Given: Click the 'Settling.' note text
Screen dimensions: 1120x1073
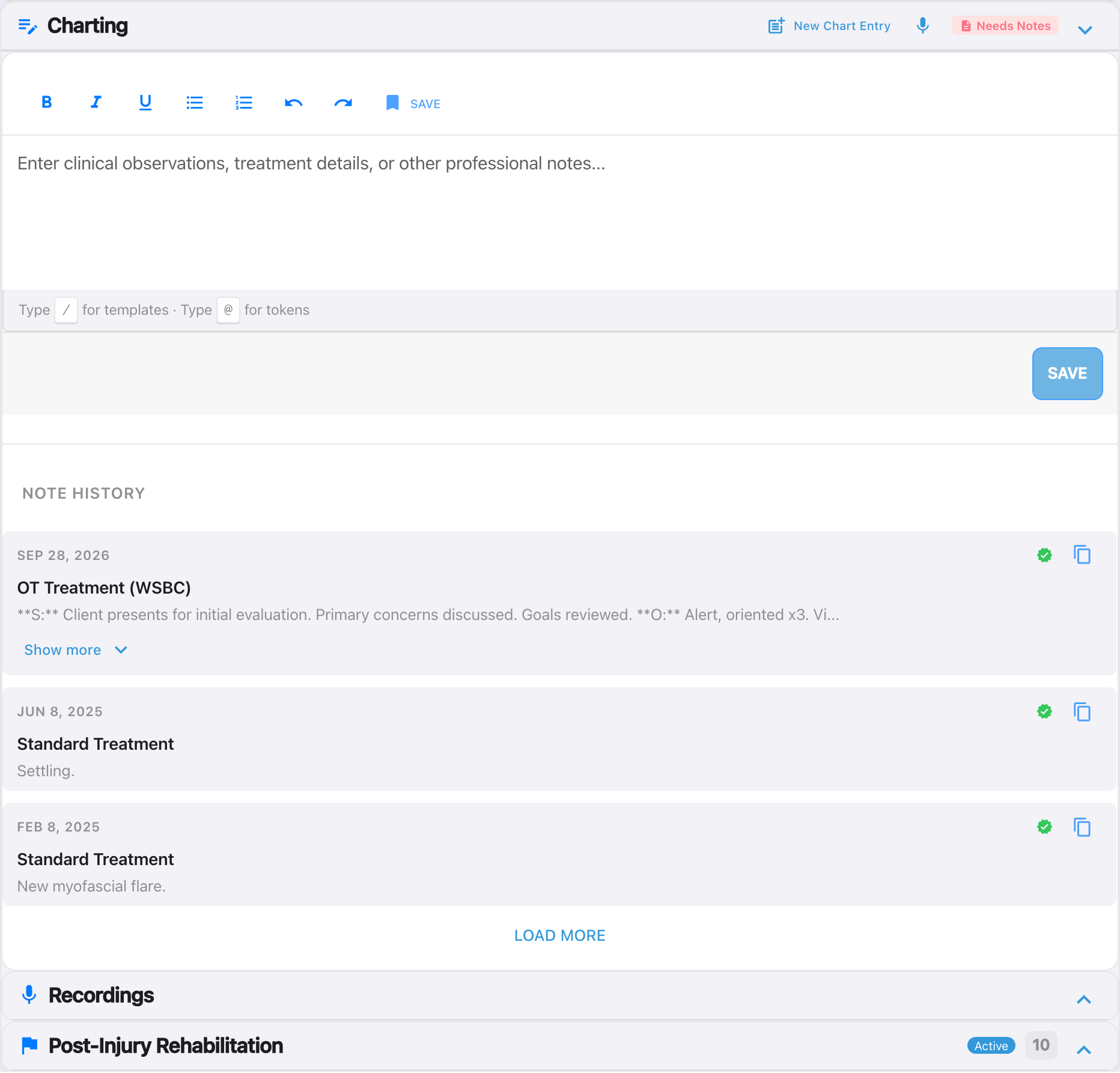Looking at the screenshot, I should pyautogui.click(x=46, y=771).
